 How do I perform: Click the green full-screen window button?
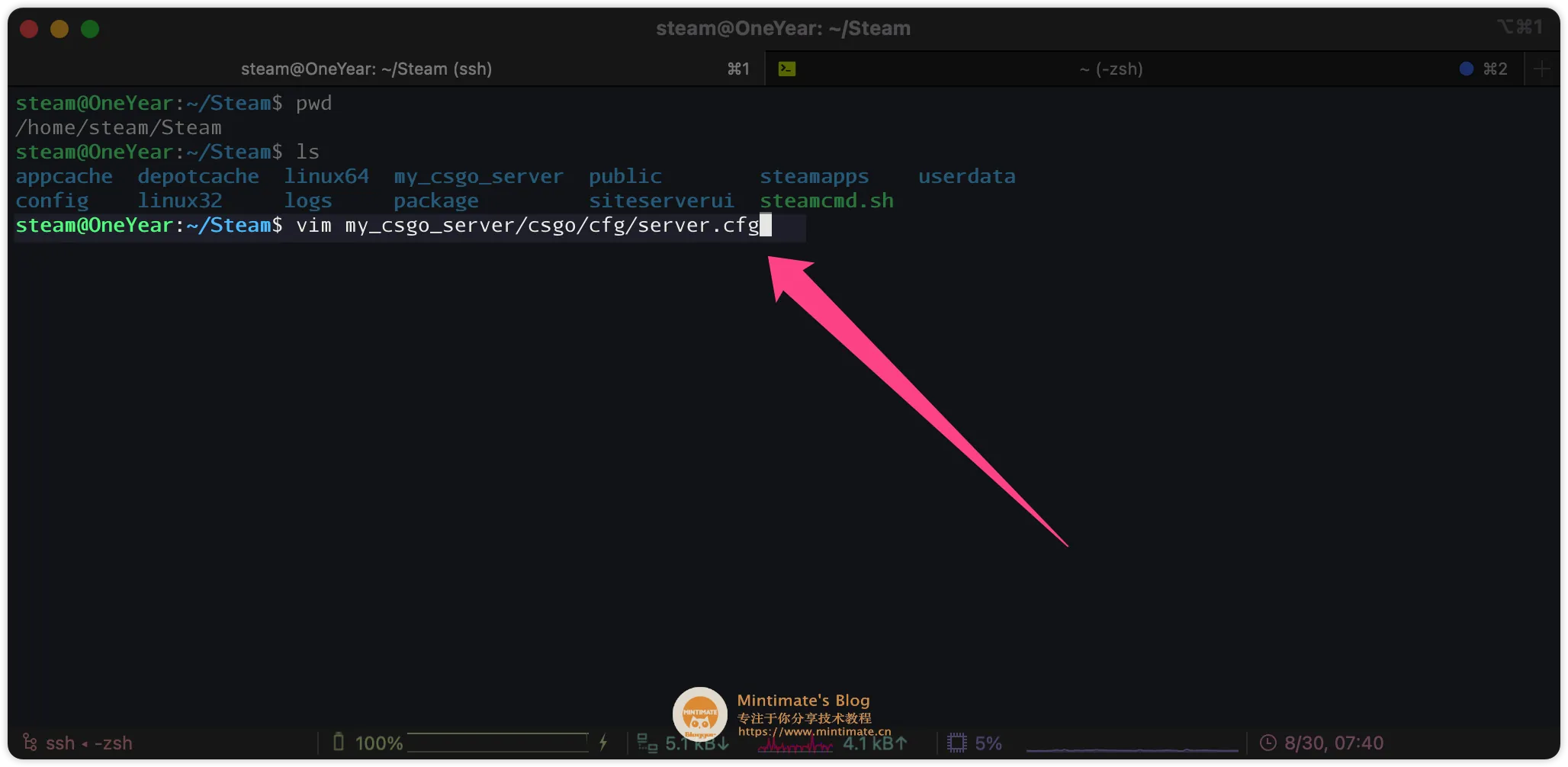[90, 29]
